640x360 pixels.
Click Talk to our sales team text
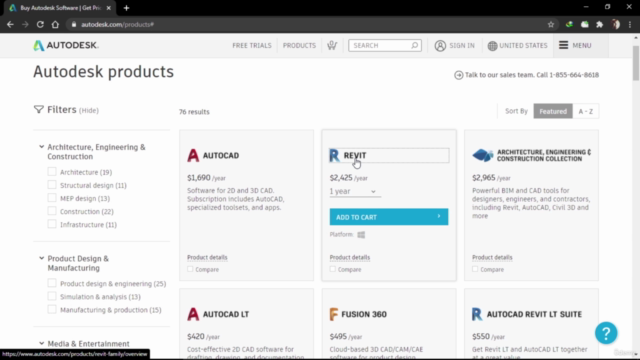pyautogui.click(x=532, y=75)
